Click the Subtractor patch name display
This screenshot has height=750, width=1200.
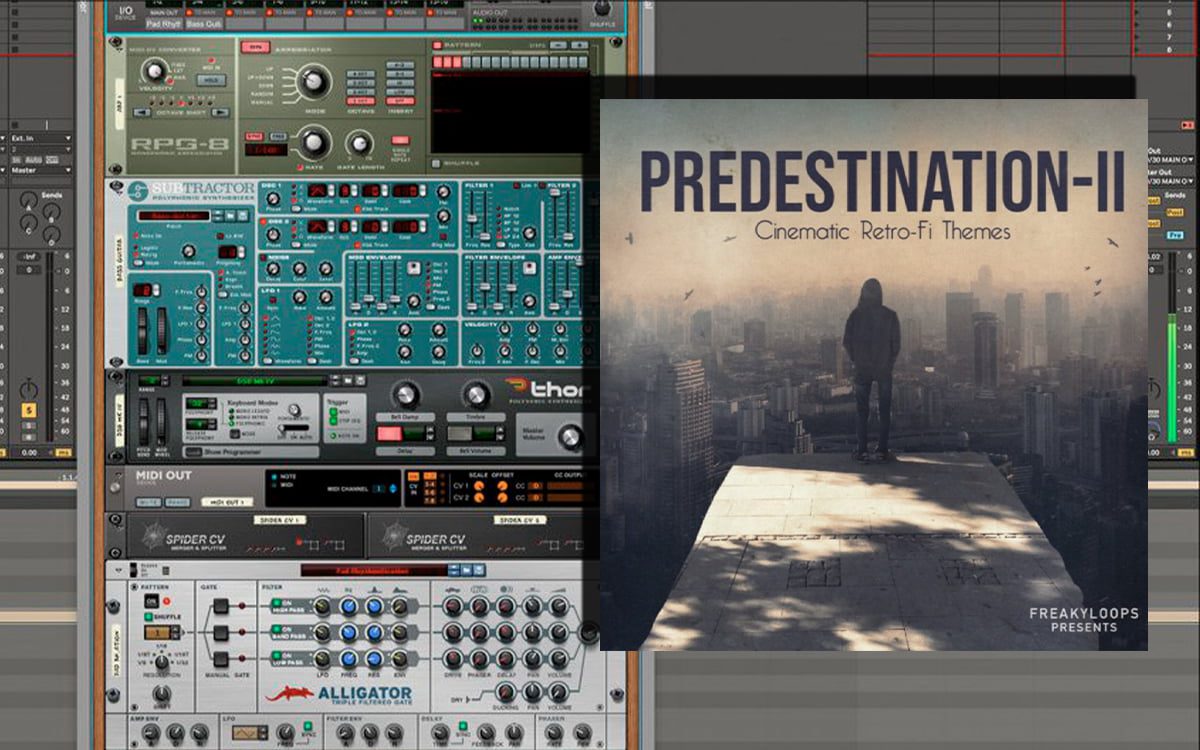[x=174, y=215]
